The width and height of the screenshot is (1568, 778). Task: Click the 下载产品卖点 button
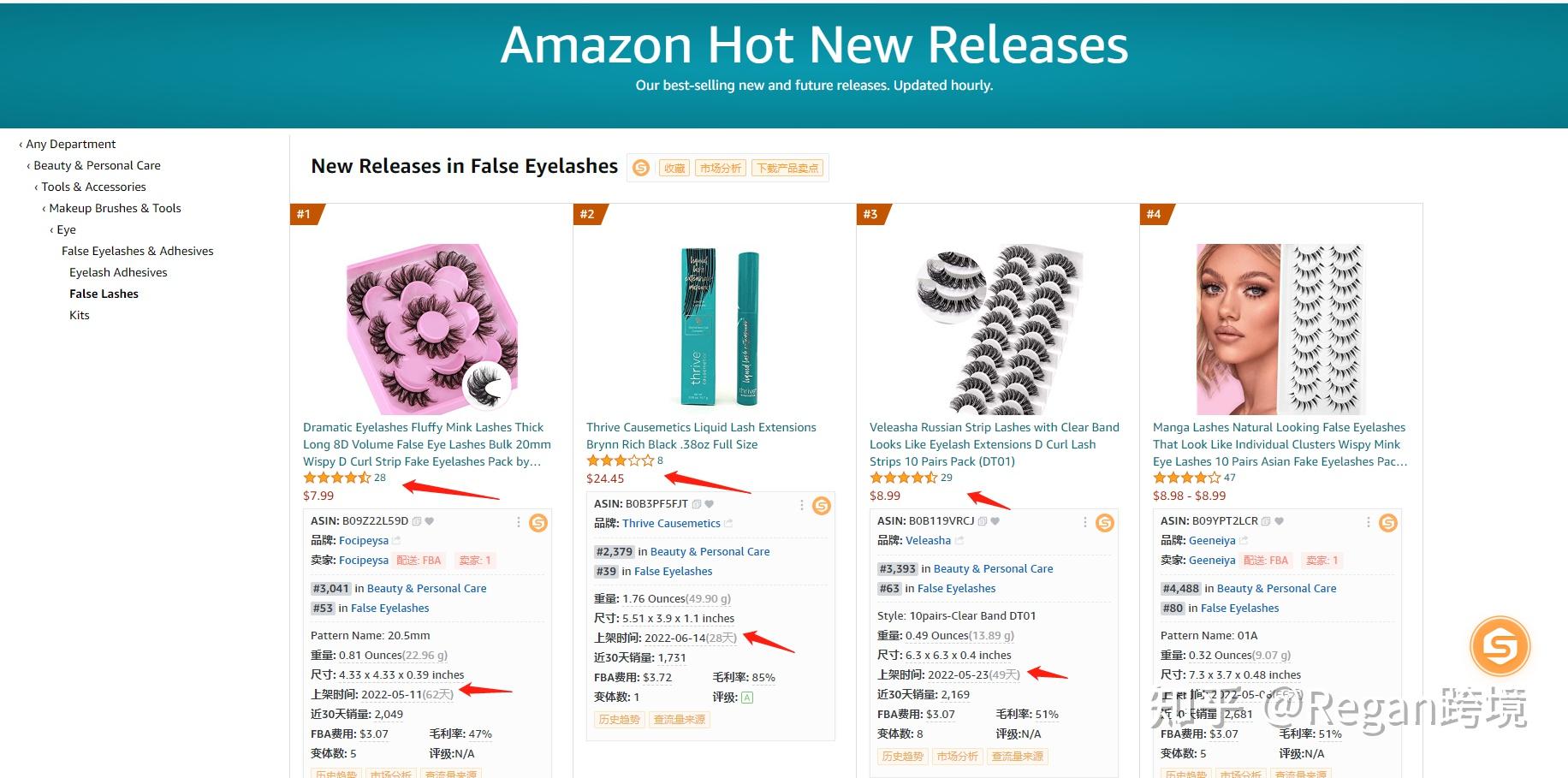(x=788, y=168)
